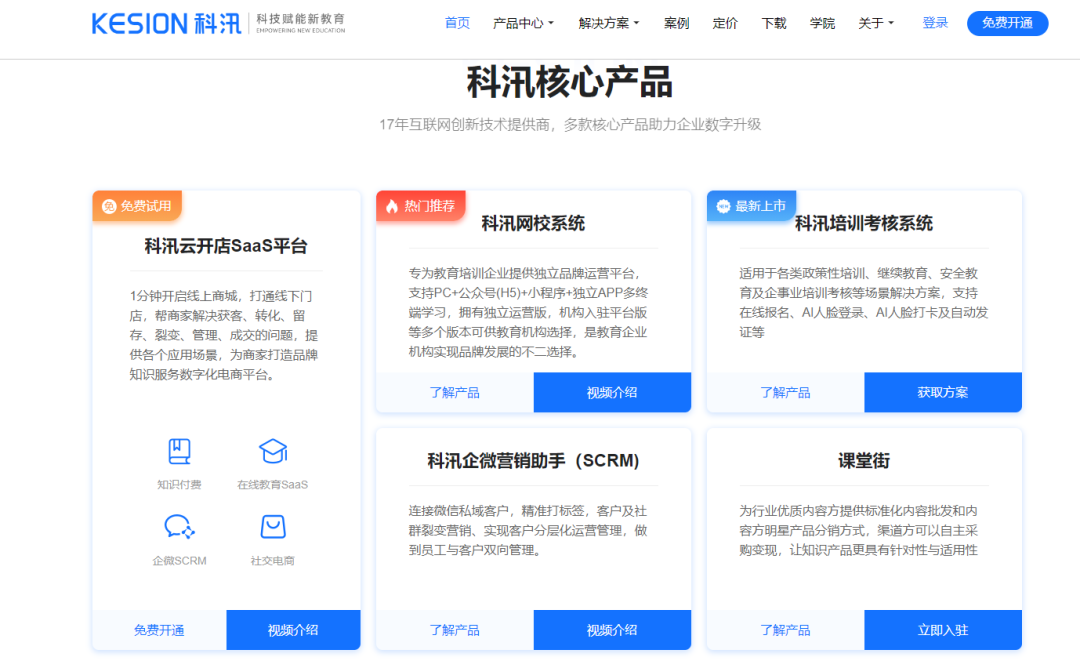Viewport: 1080px width, 668px height.
Task: Click the 在线教育SaaS graduation cap icon
Action: (273, 452)
